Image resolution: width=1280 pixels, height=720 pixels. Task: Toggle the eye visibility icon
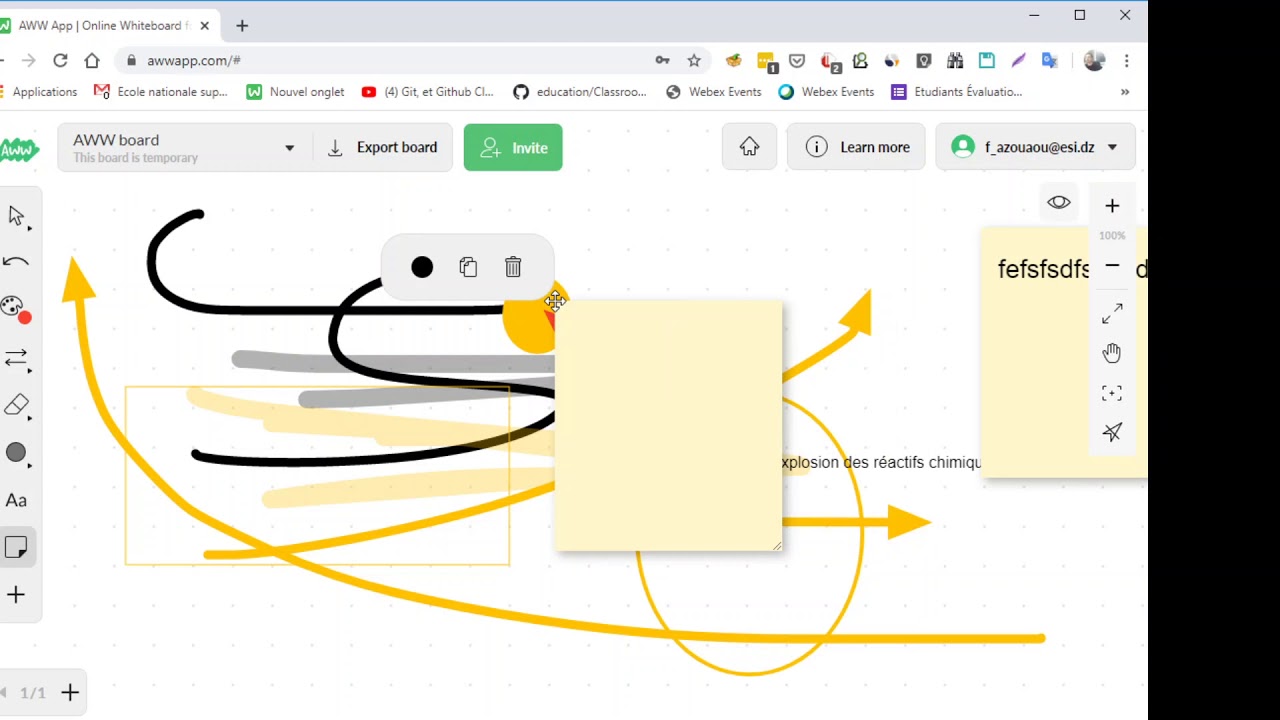(x=1059, y=203)
